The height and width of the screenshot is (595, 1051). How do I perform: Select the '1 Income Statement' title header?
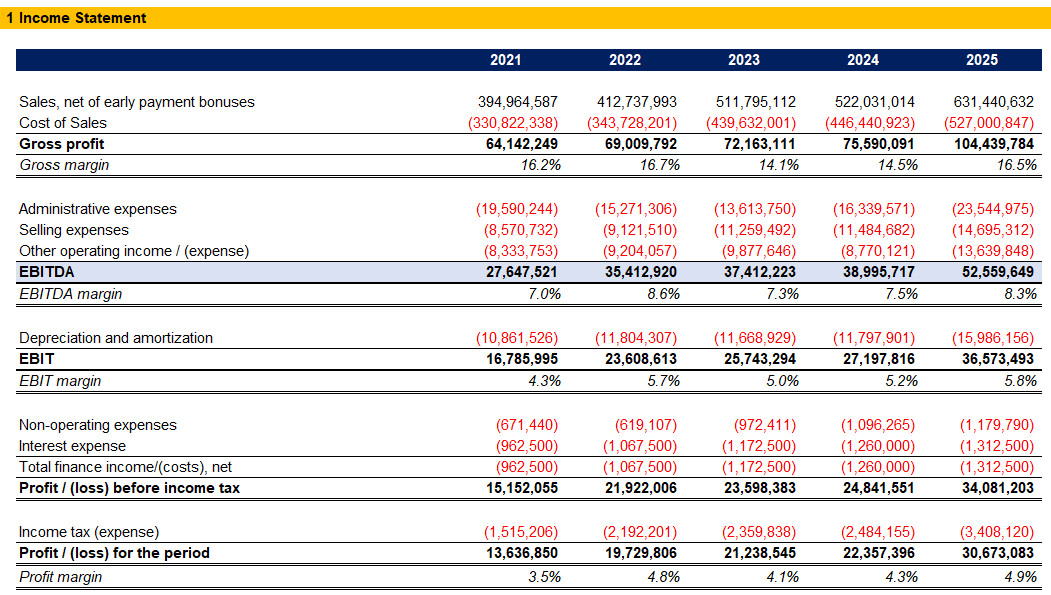click(76, 18)
